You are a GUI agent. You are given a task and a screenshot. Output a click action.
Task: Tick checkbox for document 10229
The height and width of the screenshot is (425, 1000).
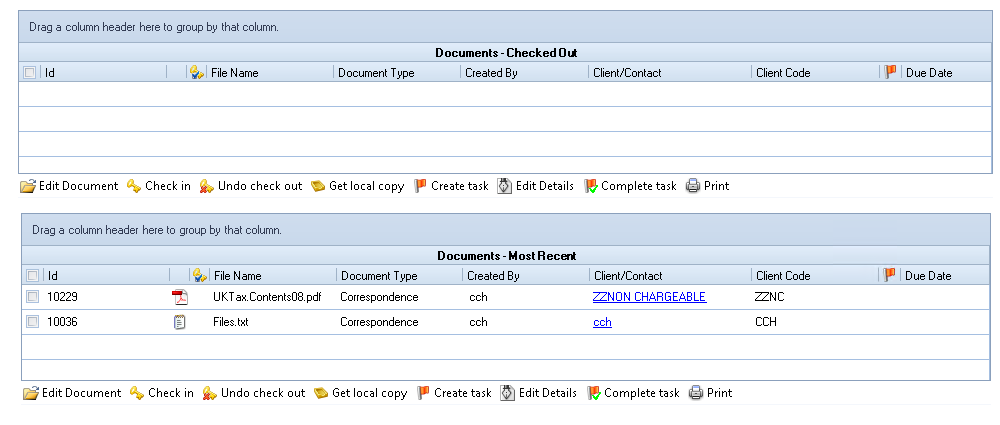point(32,297)
